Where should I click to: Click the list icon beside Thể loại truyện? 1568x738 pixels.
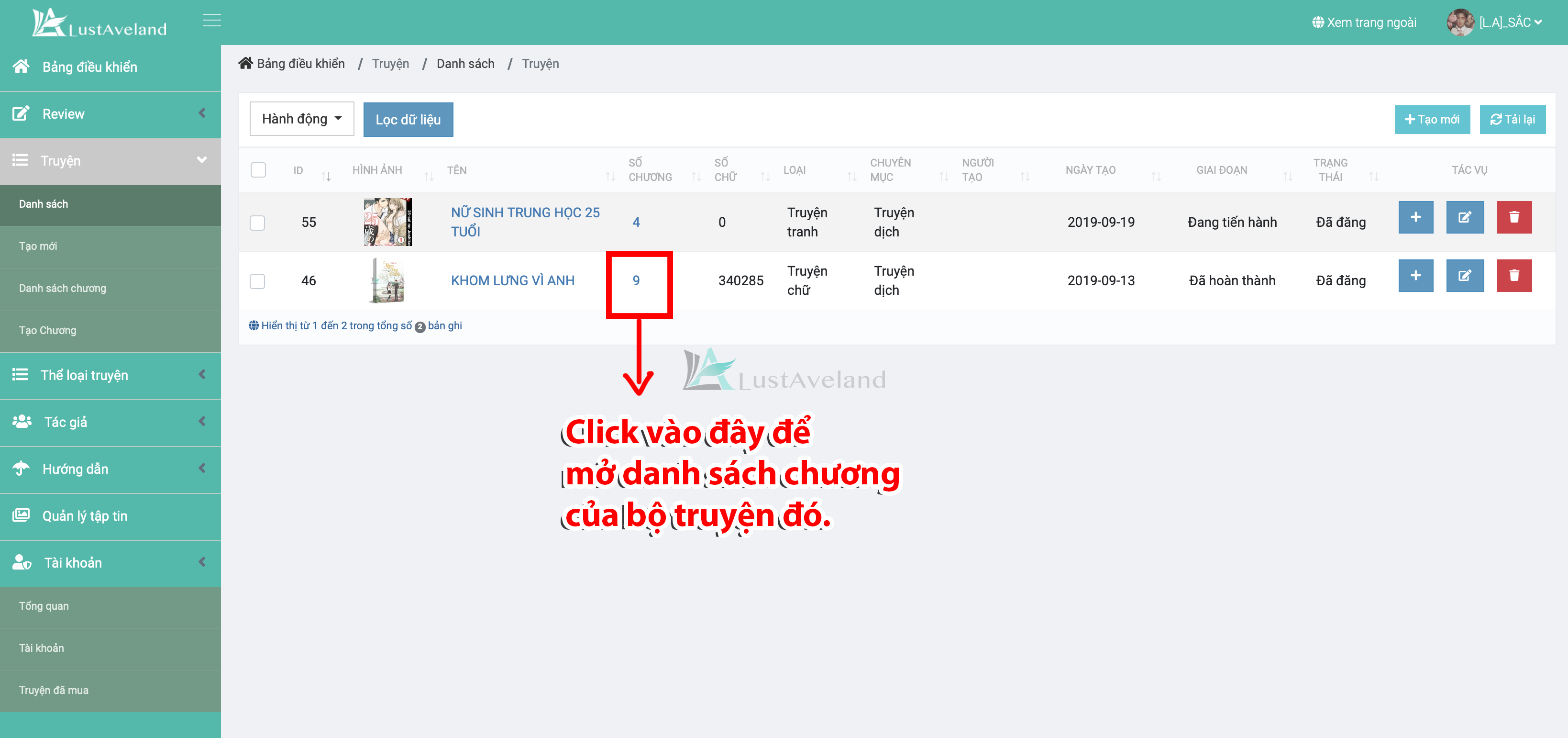click(20, 374)
